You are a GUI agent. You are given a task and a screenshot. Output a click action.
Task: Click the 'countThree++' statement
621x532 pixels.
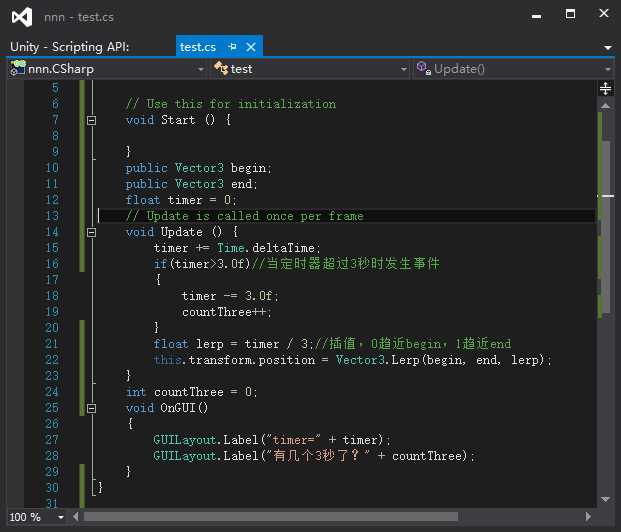(x=227, y=312)
